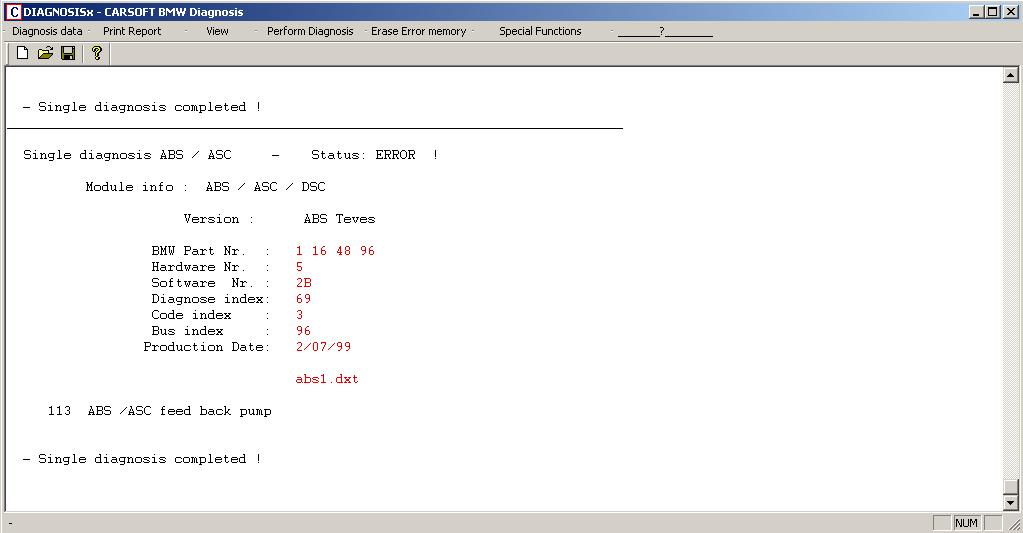Open the Diagnosis data menu
Screen dimensions: 1023x533
[47, 31]
